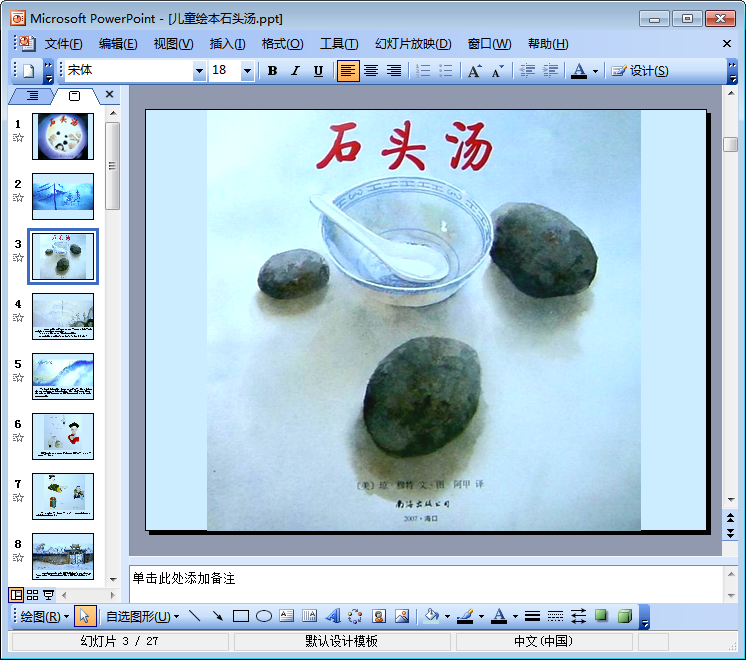Select slide 4 thumbnail
Image resolution: width=746 pixels, height=660 pixels.
click(63, 316)
